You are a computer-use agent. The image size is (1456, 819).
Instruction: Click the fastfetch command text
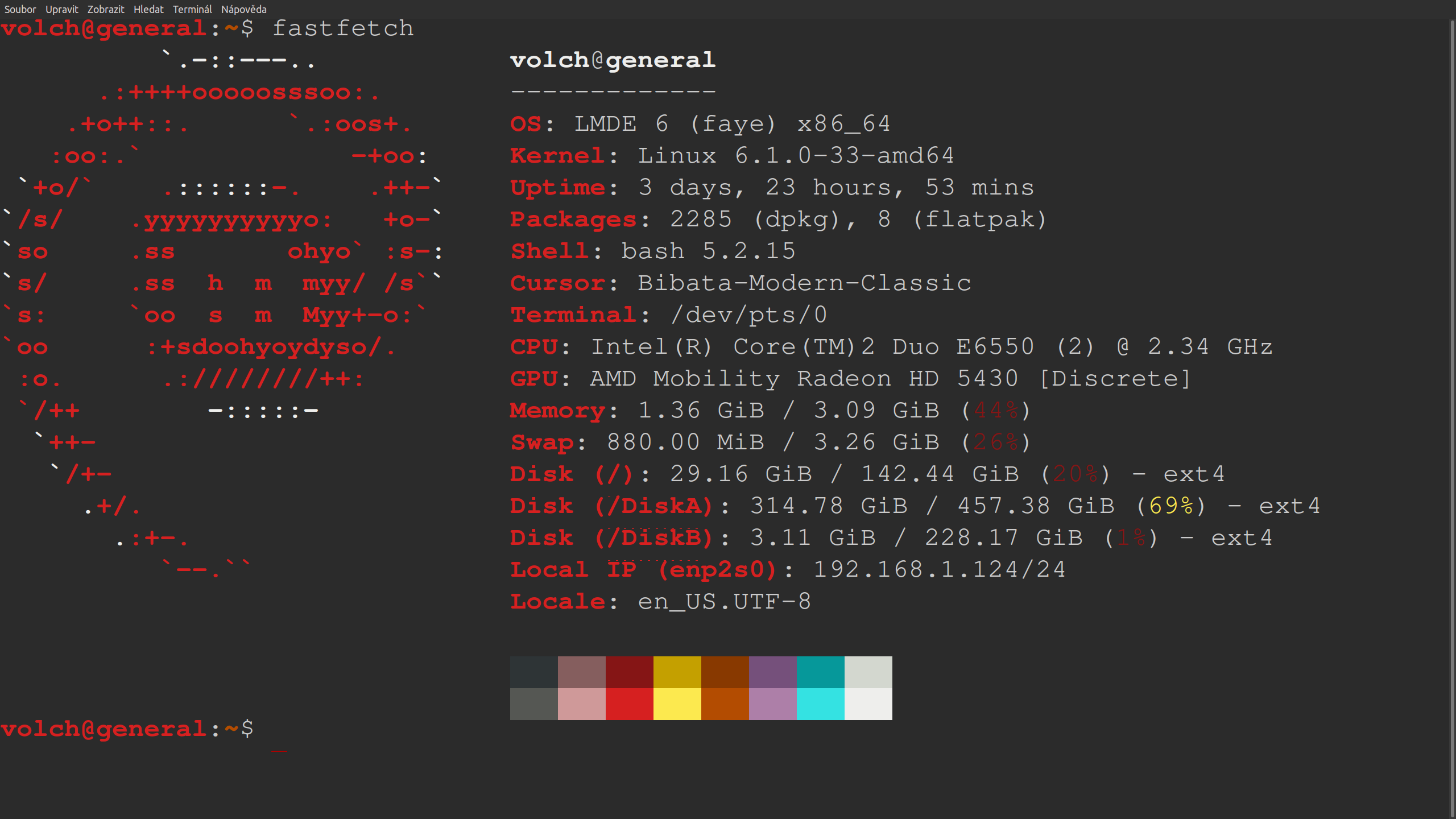(343, 28)
